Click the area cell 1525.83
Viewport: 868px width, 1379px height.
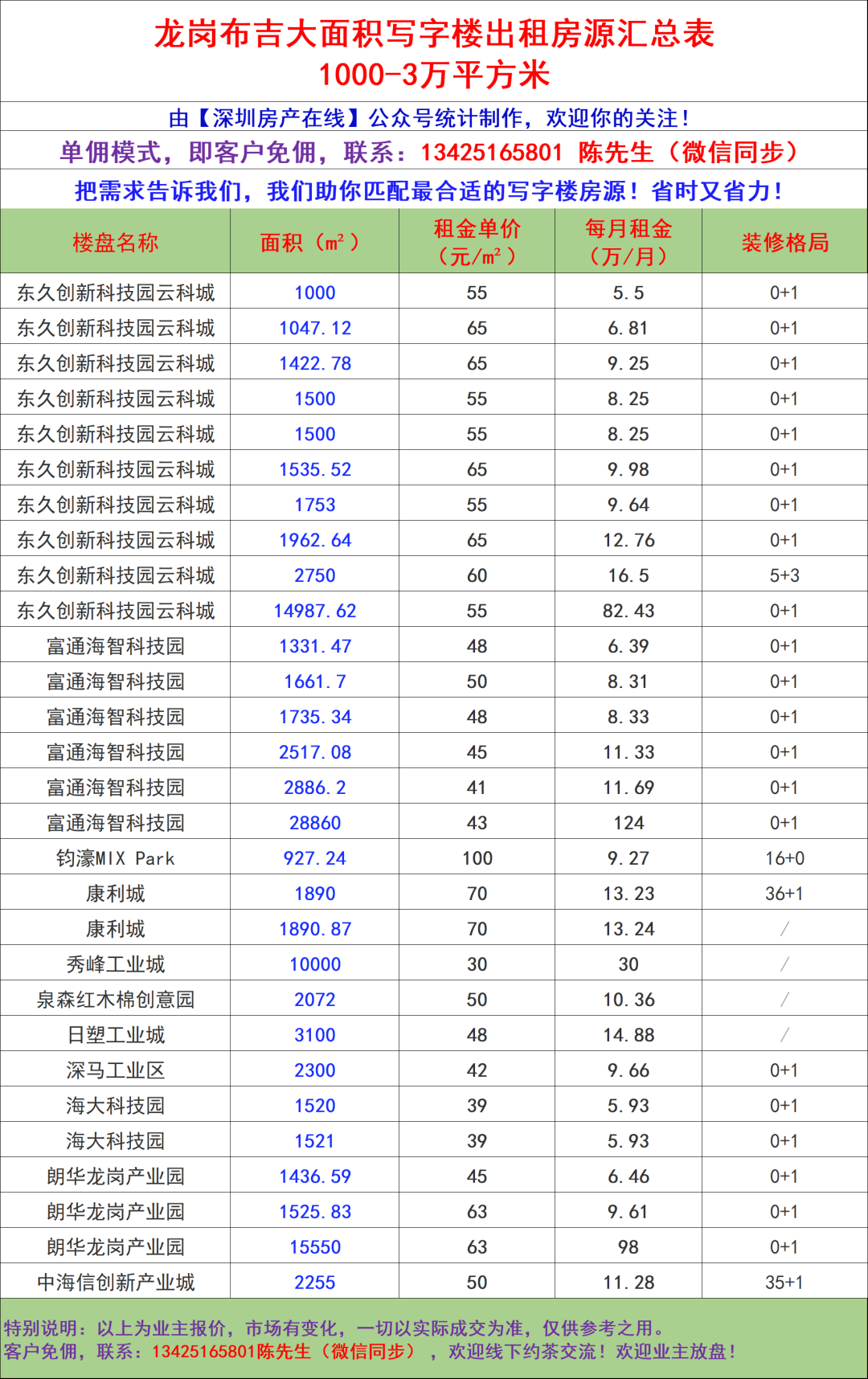tap(315, 1212)
